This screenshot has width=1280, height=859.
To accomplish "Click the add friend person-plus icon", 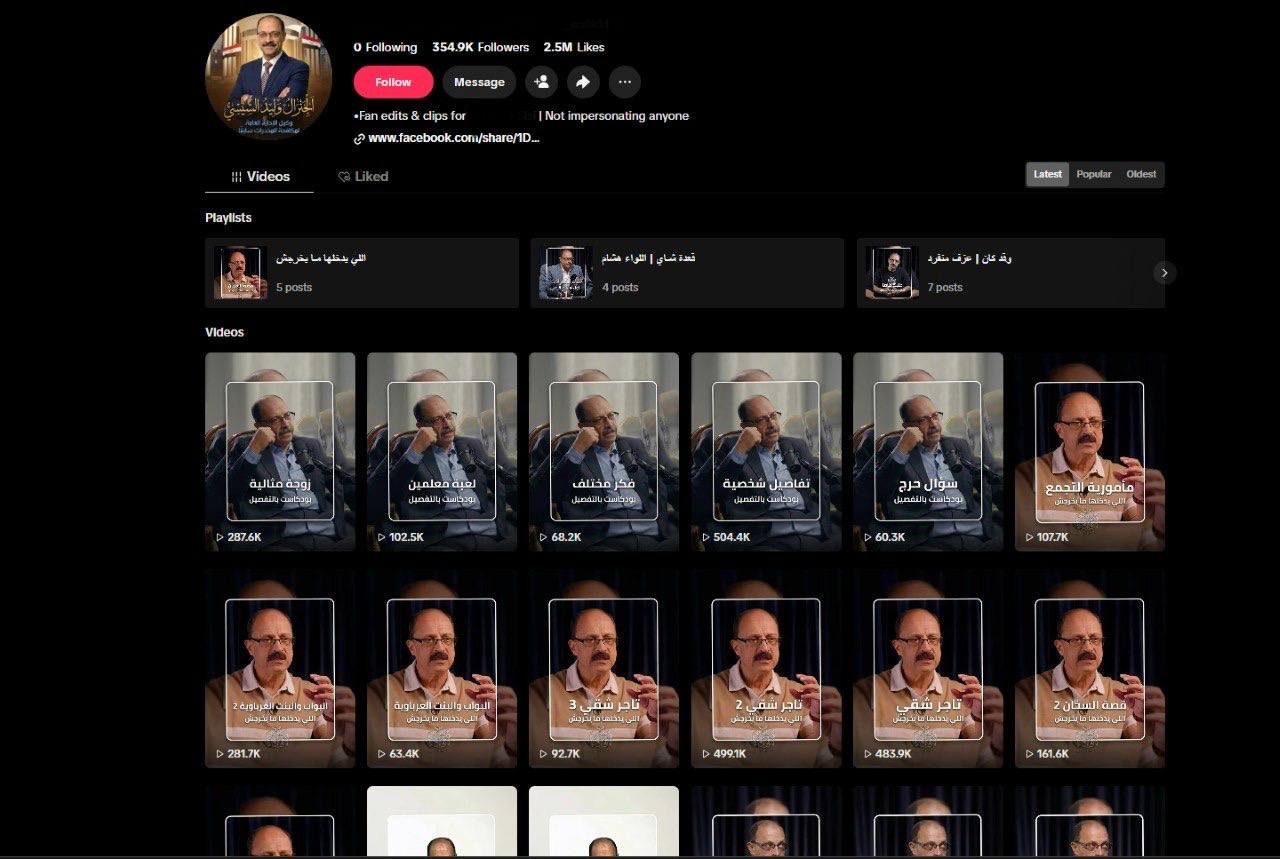I will (x=542, y=82).
